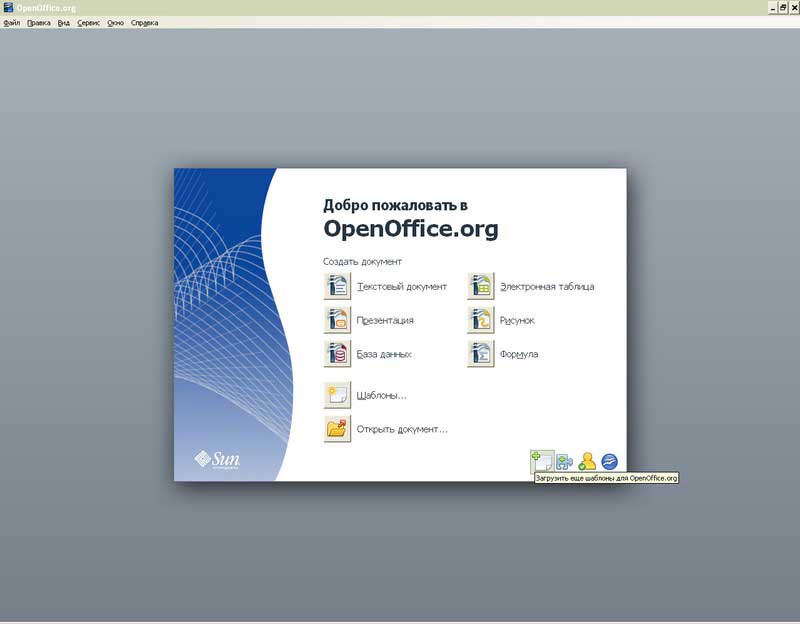This screenshot has height=624, width=800.
Task: Click the Database (База данных) icon
Action: pyautogui.click(x=337, y=354)
